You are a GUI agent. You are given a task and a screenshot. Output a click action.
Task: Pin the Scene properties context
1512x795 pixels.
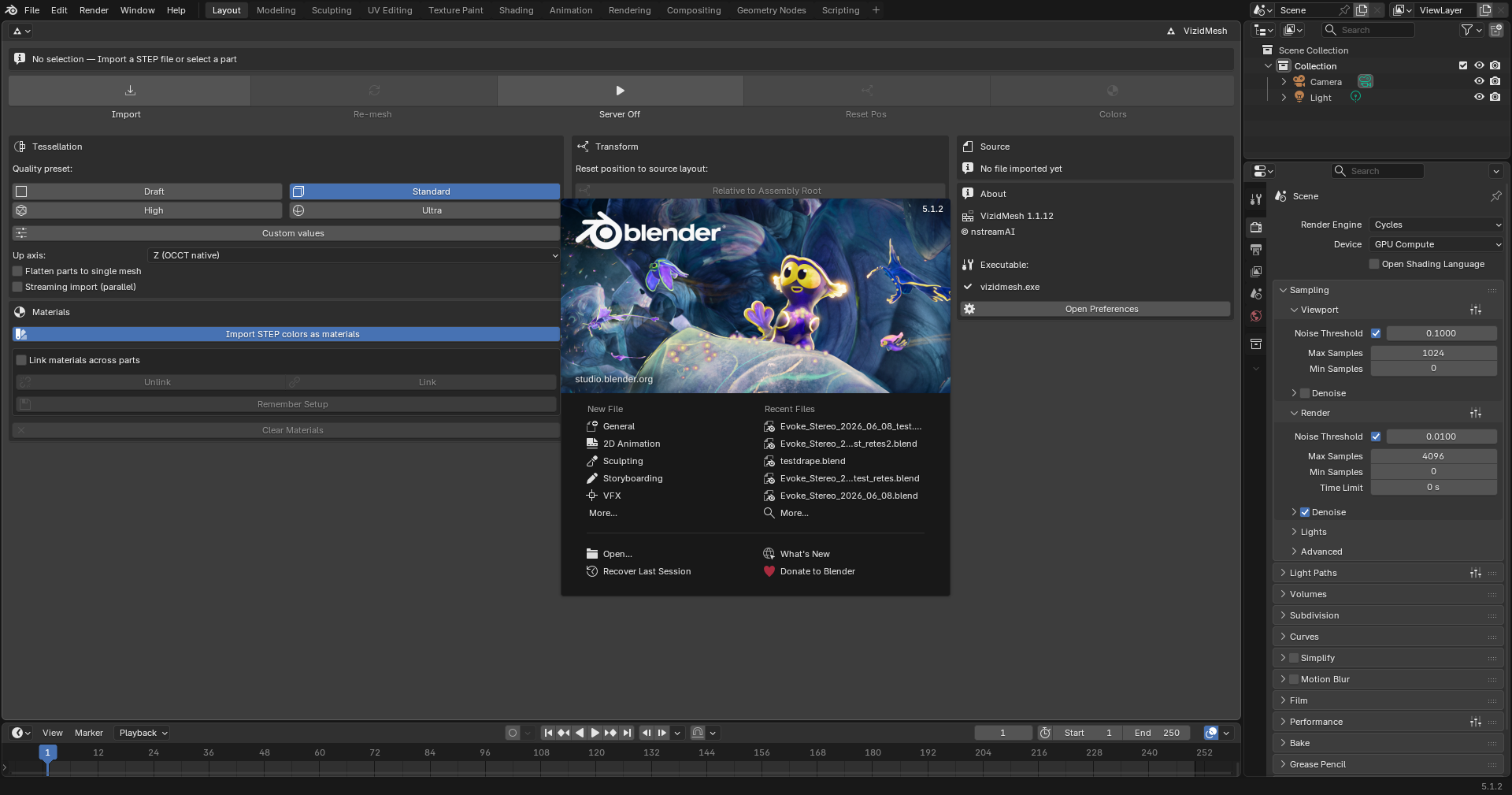coord(1495,196)
